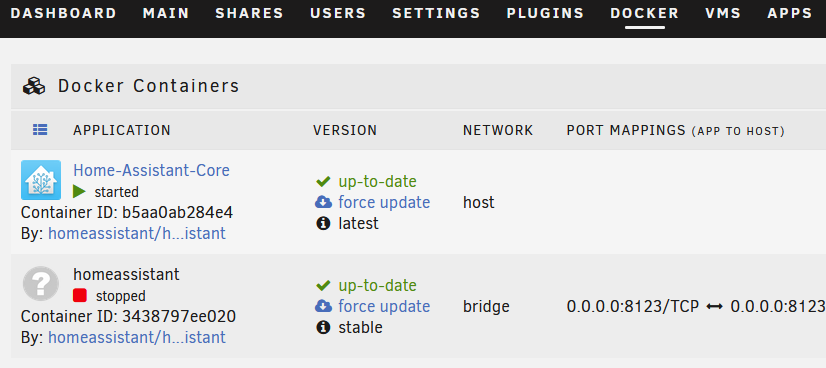This screenshot has height=368, width=826.
Task: Click the cloud icon for Home-Assistant-Core force update
Action: (x=323, y=202)
